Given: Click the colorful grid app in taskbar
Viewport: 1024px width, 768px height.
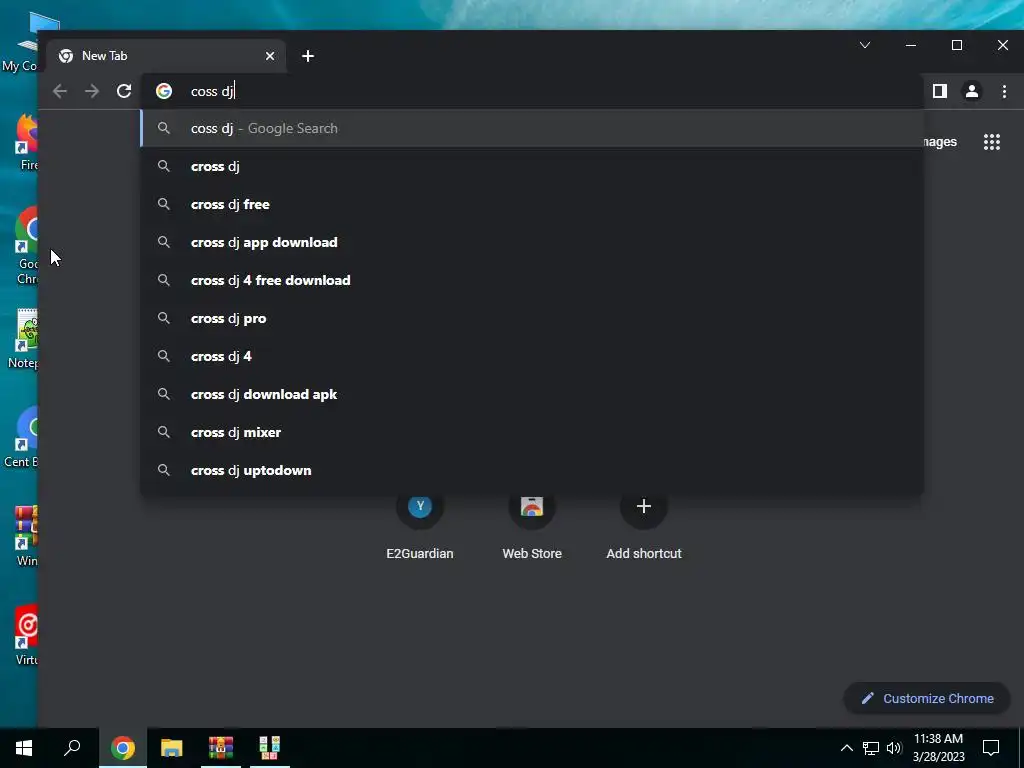Looking at the screenshot, I should point(269,748).
